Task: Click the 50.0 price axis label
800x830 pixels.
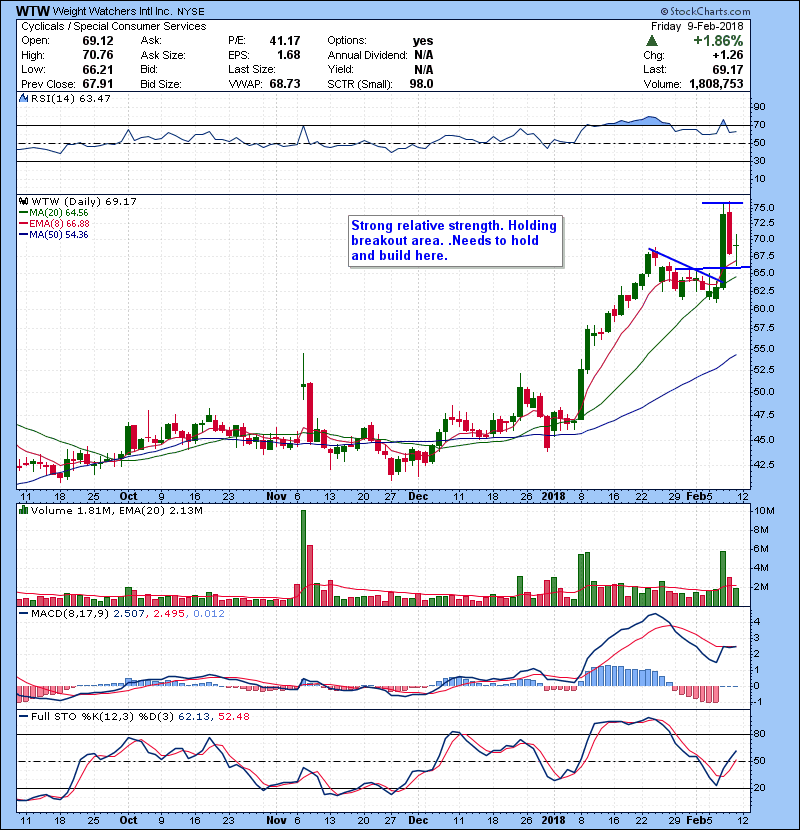Action: (763, 392)
